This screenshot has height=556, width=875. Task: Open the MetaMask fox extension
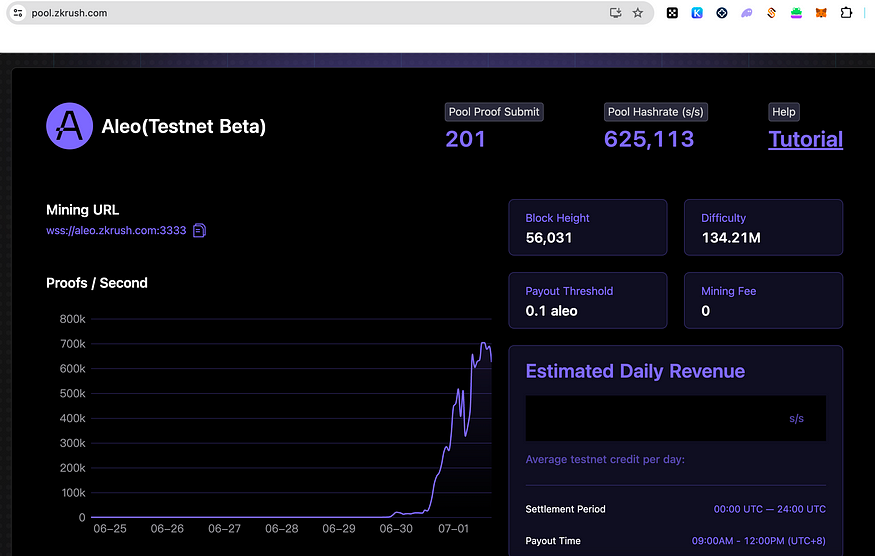coord(821,13)
